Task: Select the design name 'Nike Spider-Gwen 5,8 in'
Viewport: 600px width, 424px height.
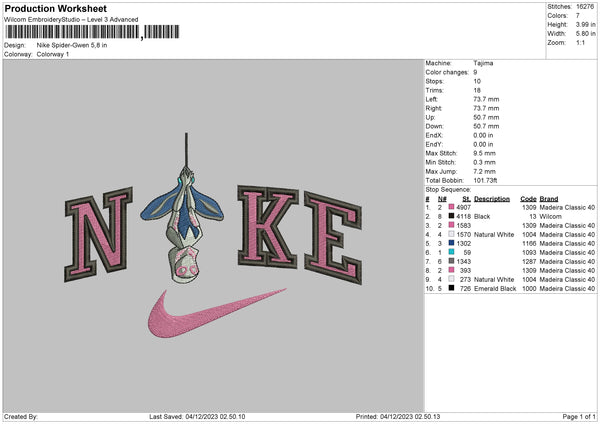Action: pyautogui.click(x=72, y=45)
